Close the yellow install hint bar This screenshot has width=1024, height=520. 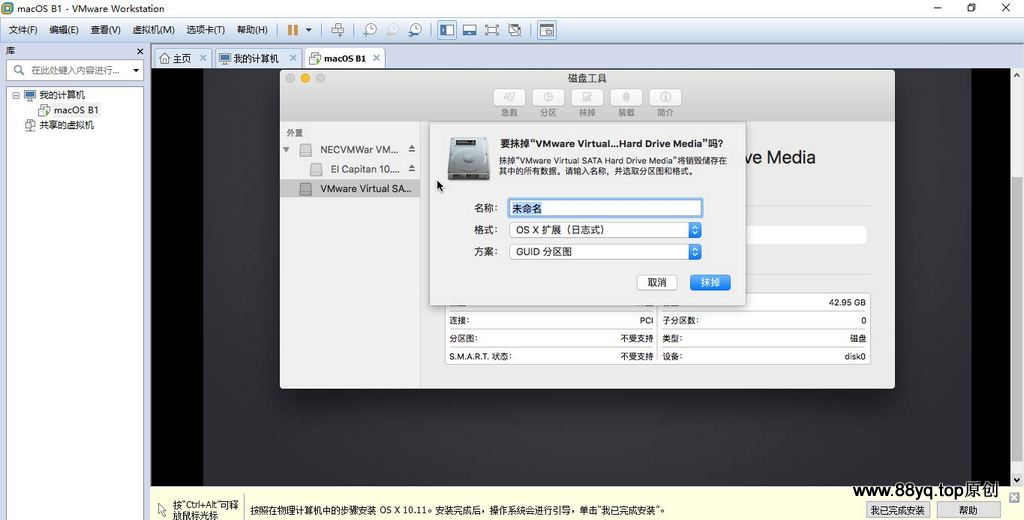click(x=1014, y=498)
